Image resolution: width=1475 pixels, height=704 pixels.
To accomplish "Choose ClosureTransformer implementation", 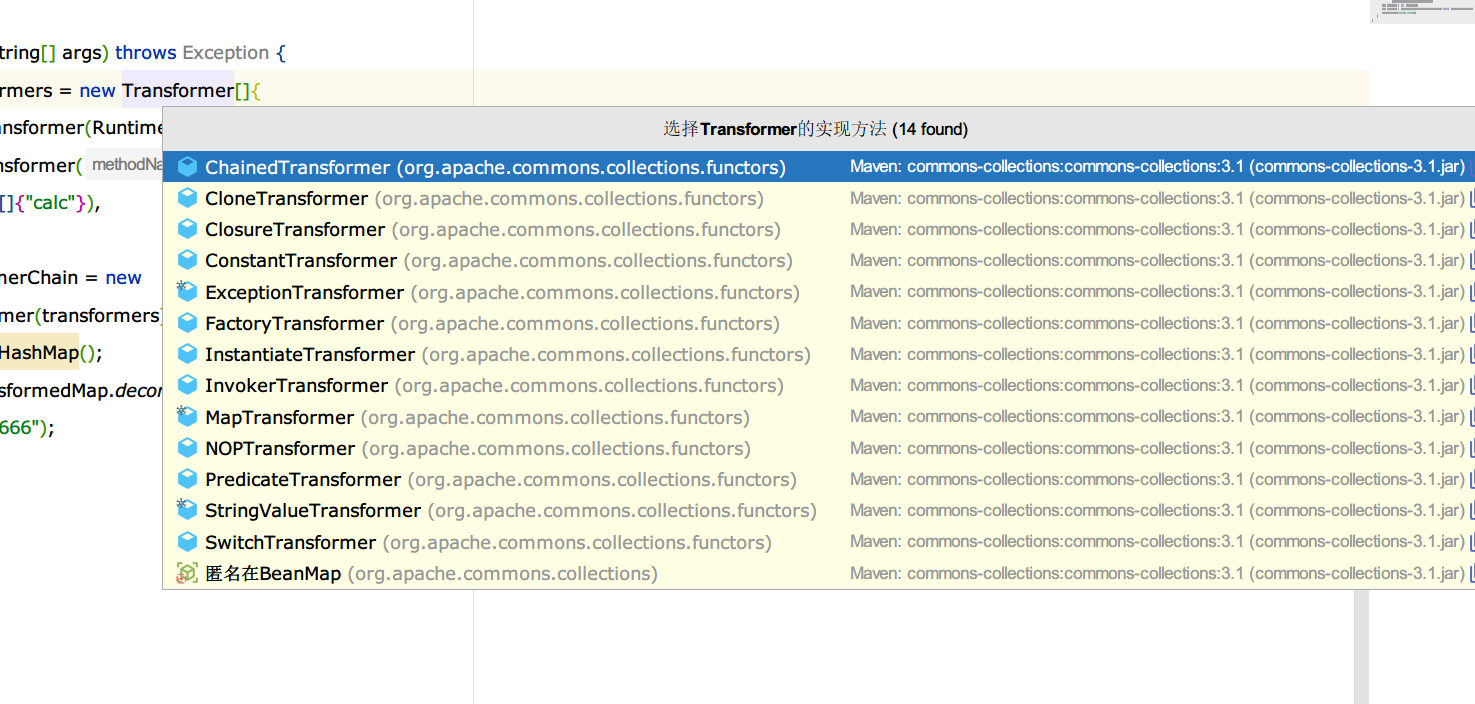I will pyautogui.click(x=818, y=229).
